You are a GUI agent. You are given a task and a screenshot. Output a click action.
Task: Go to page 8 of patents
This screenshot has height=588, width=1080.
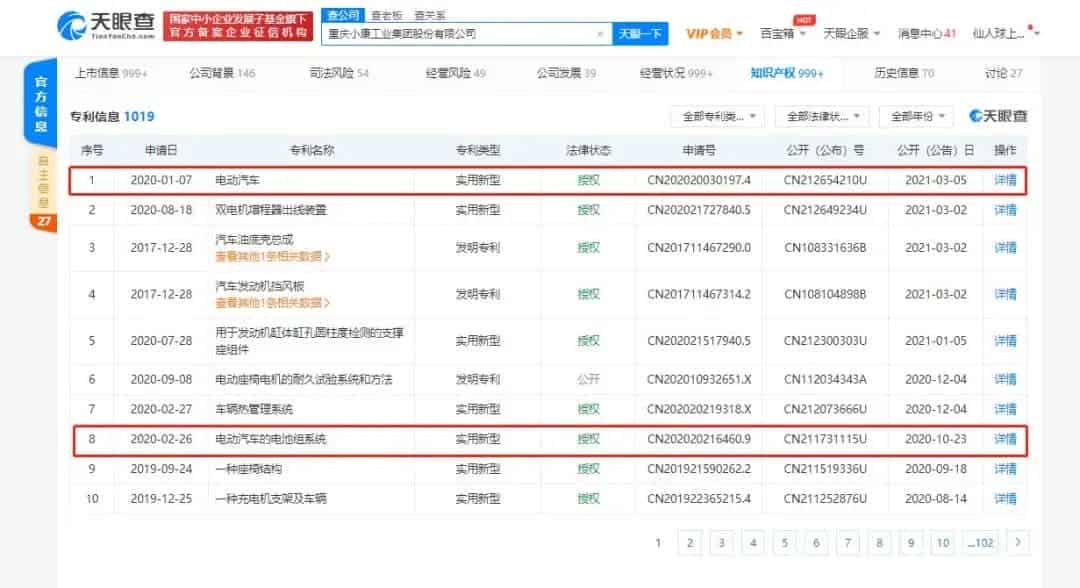tap(880, 543)
